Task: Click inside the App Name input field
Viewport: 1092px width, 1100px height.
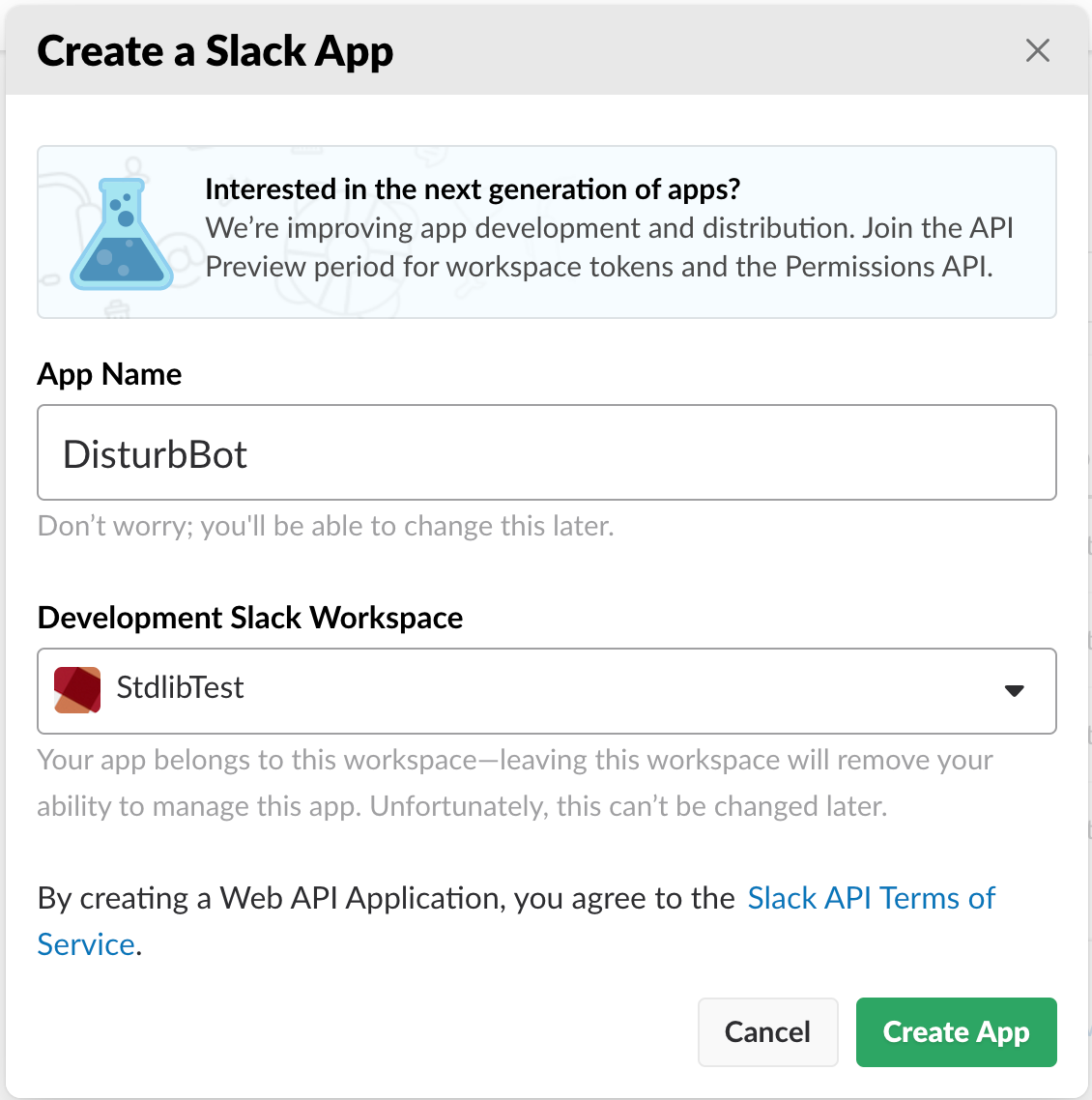Action: click(x=546, y=451)
